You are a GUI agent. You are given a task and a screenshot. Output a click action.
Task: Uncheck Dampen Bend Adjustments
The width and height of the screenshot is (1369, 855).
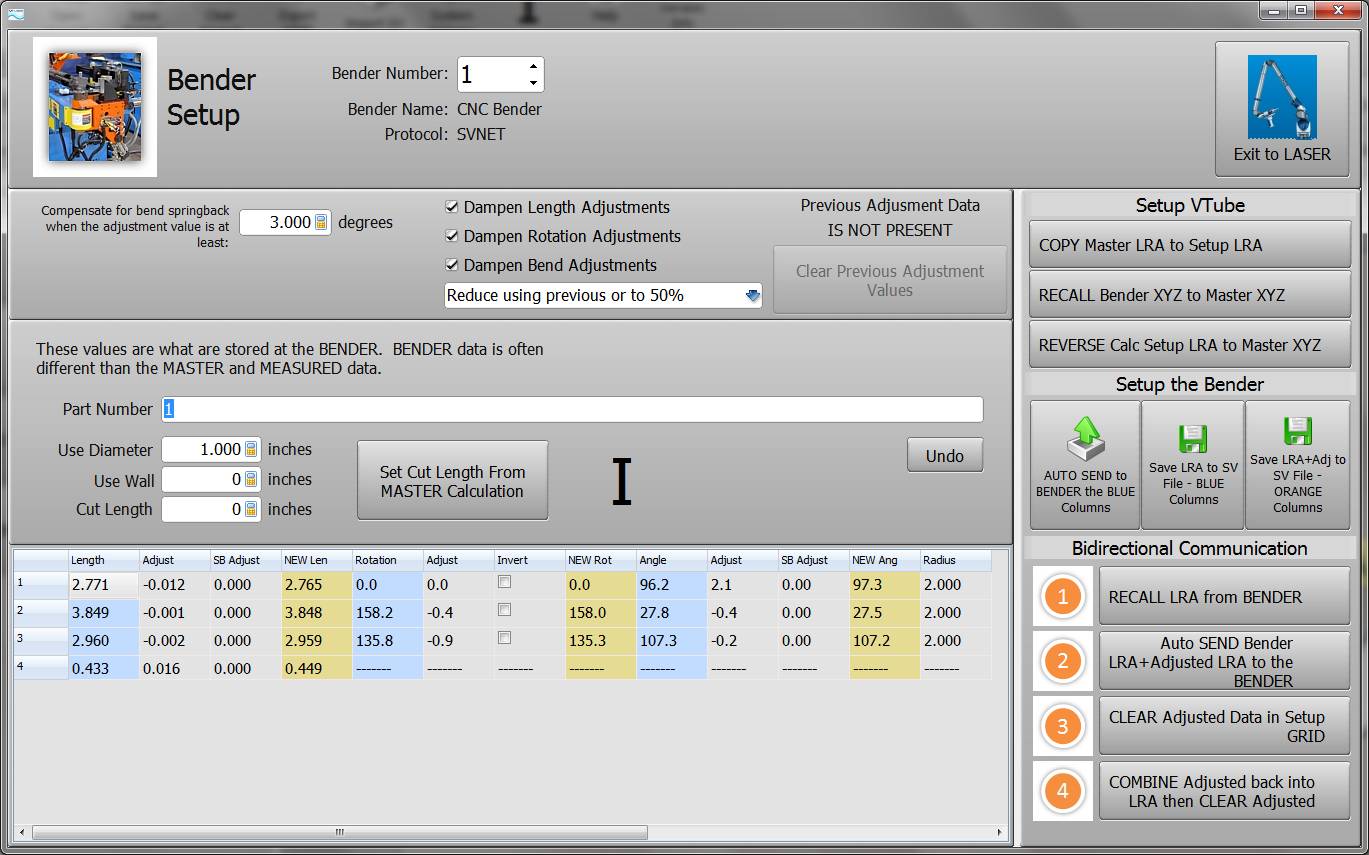coord(452,265)
